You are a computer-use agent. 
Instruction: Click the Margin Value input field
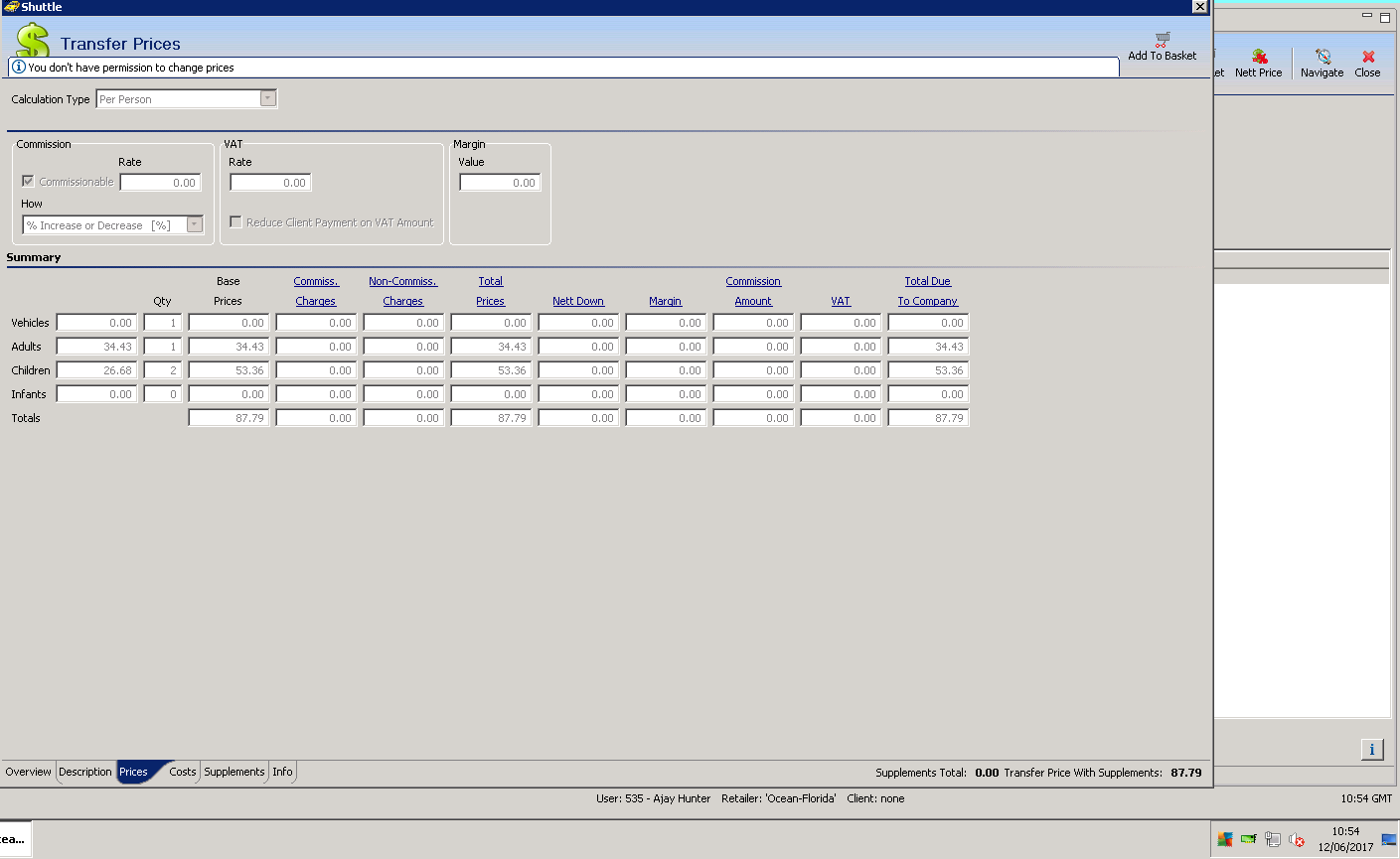[500, 183]
